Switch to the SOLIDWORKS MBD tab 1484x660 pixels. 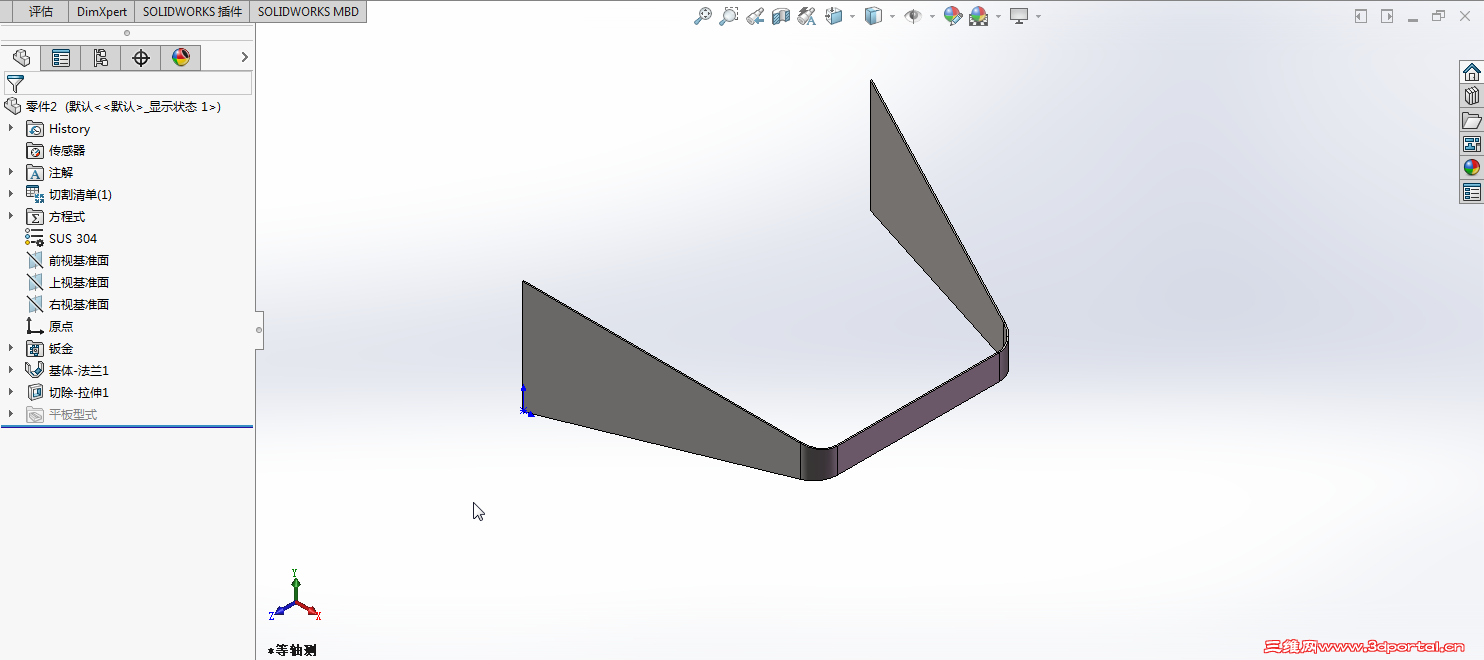coord(310,12)
